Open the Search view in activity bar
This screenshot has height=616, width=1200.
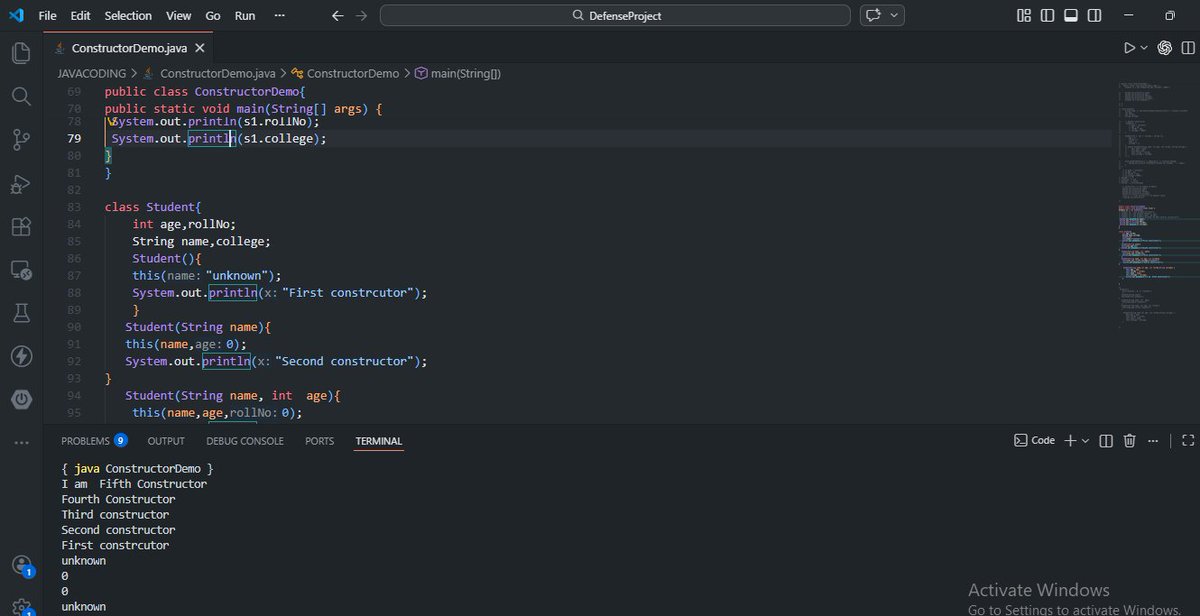pyautogui.click(x=21, y=96)
